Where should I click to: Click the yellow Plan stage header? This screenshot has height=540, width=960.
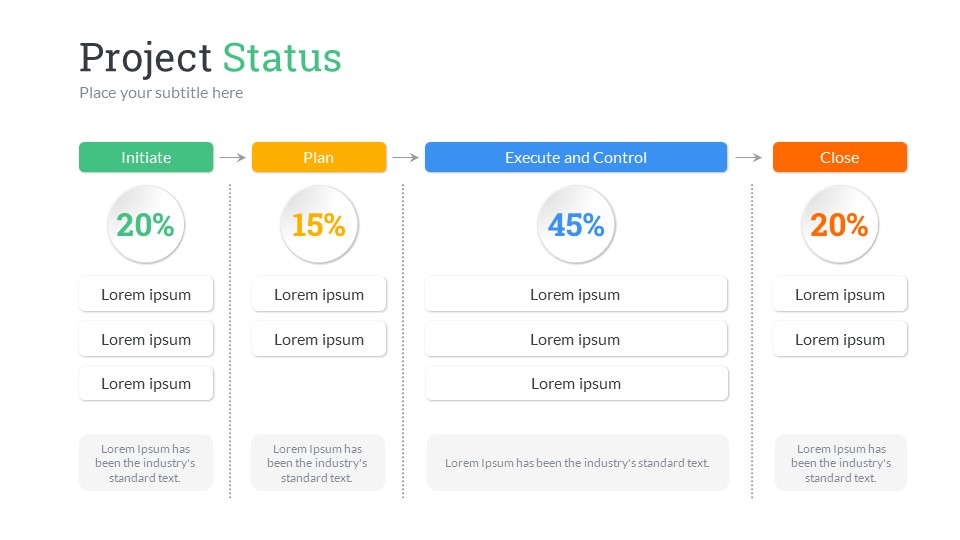point(319,157)
